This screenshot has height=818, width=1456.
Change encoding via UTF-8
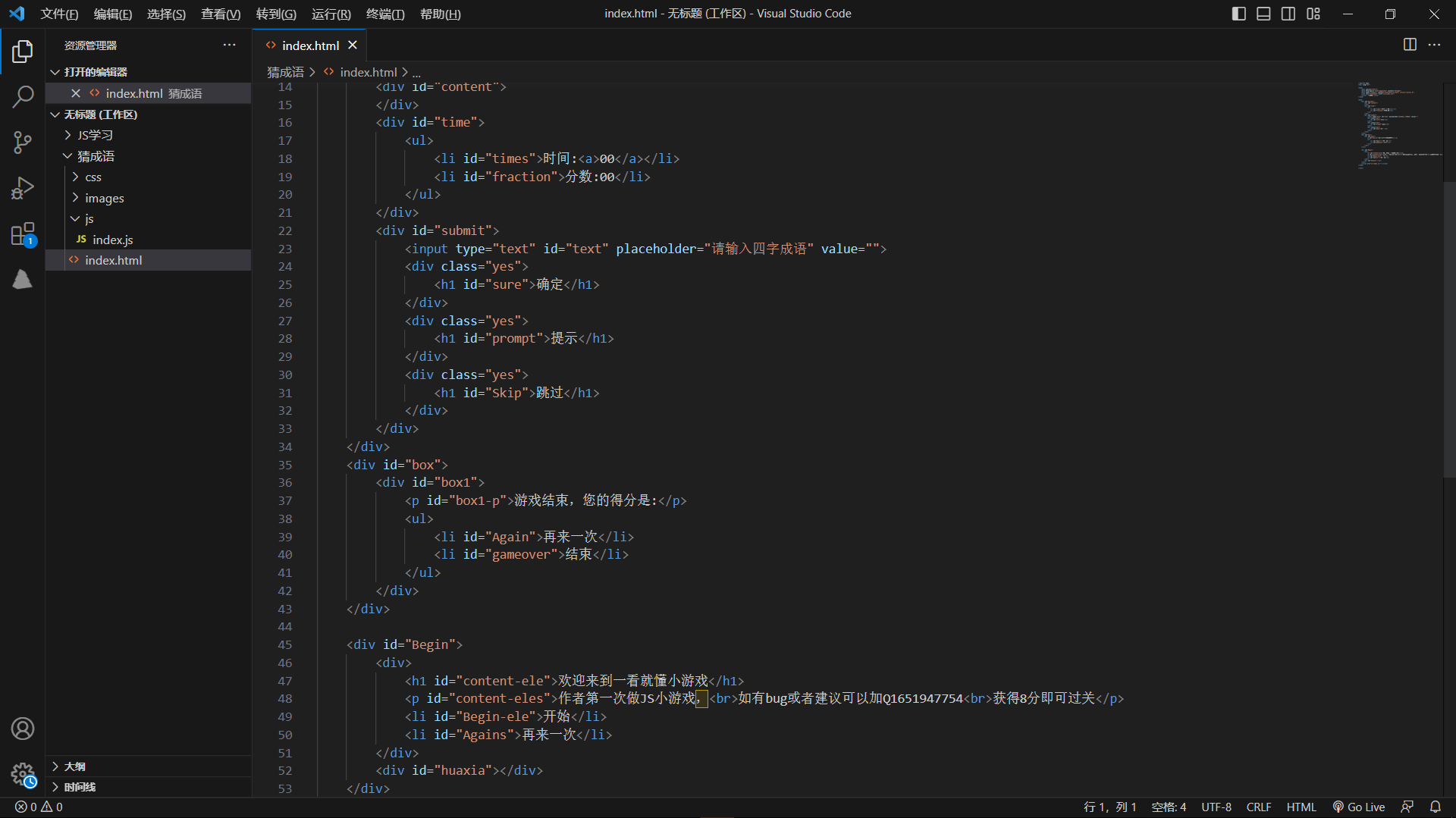(x=1216, y=807)
